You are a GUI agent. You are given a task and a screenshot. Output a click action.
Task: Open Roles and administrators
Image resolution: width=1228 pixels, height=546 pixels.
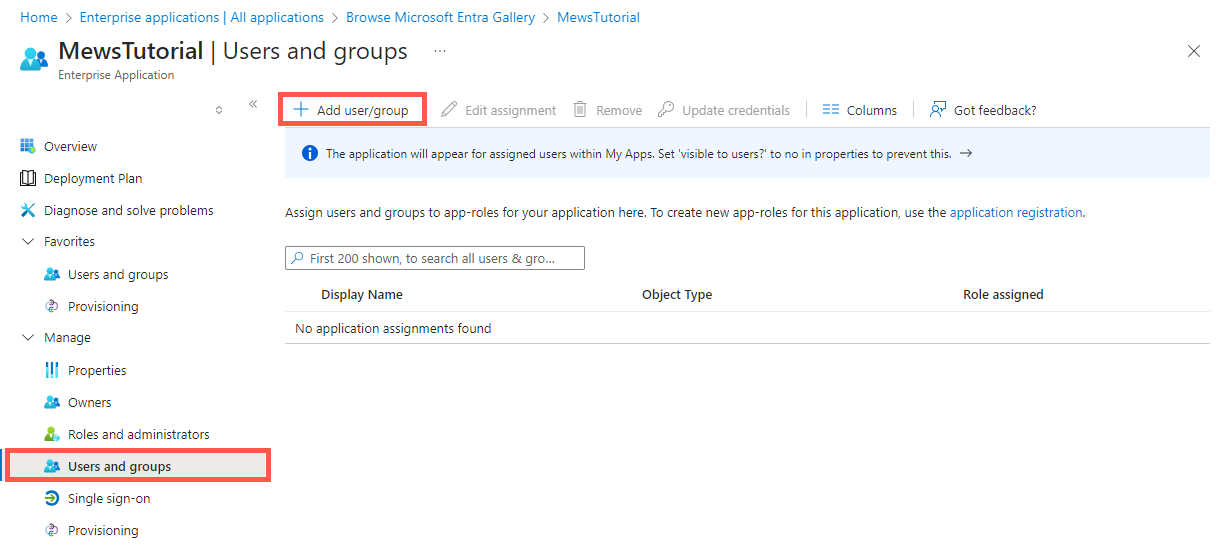[x=139, y=434]
